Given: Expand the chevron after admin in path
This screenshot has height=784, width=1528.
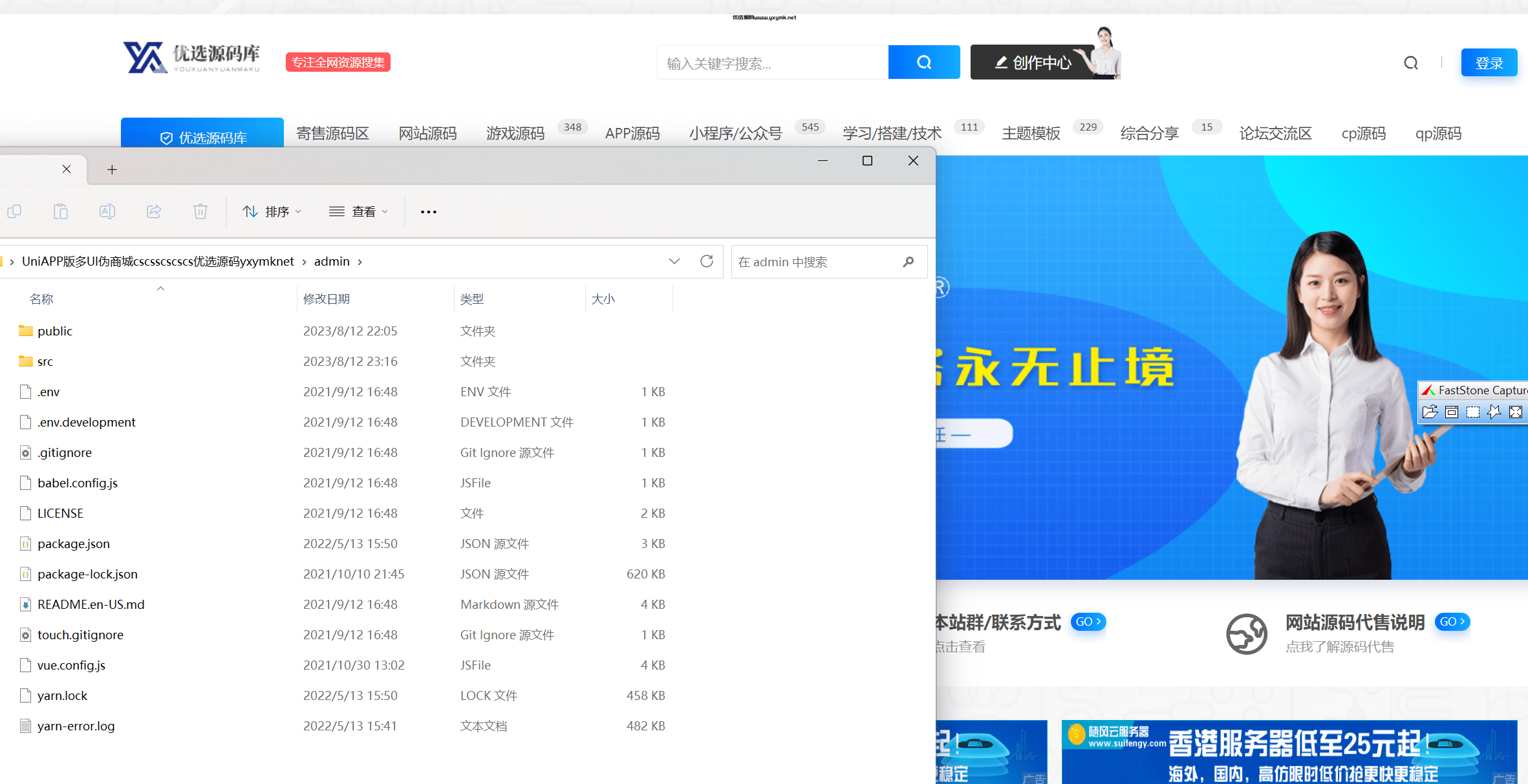Looking at the screenshot, I should click(x=360, y=262).
